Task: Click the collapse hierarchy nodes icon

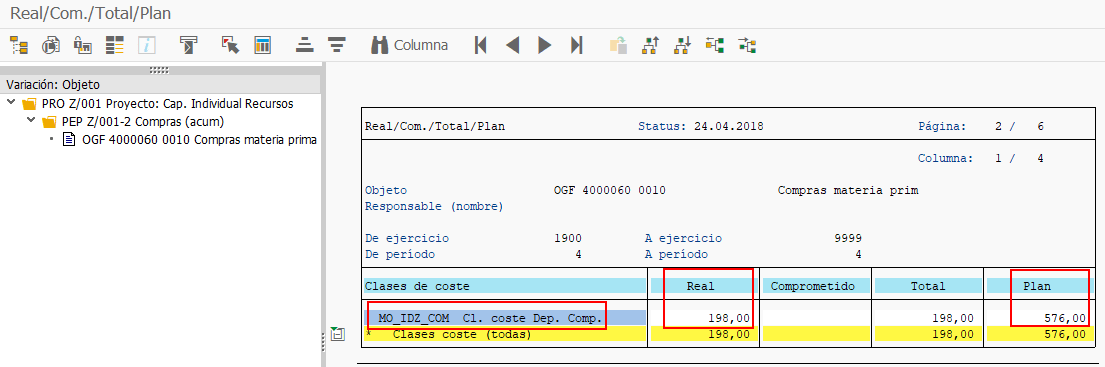Action: click(x=747, y=46)
